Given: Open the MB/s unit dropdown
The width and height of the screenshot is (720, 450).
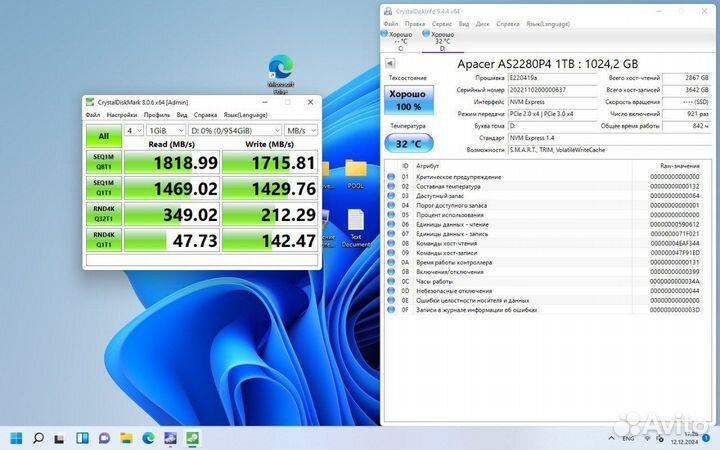Looking at the screenshot, I should pyautogui.click(x=301, y=131).
